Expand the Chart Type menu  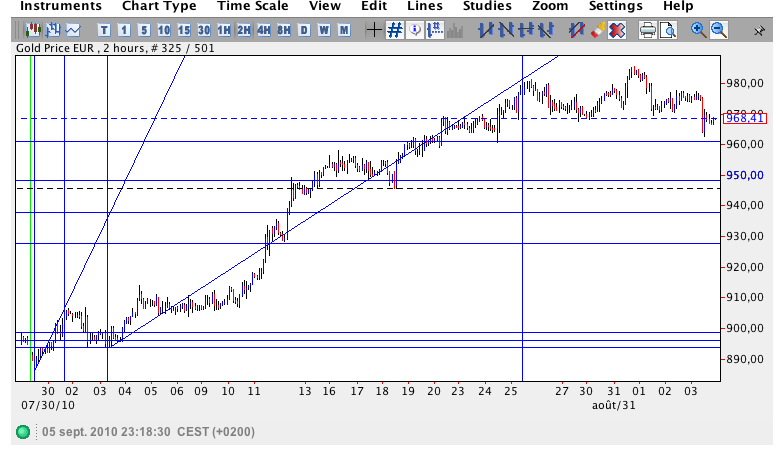click(x=159, y=6)
